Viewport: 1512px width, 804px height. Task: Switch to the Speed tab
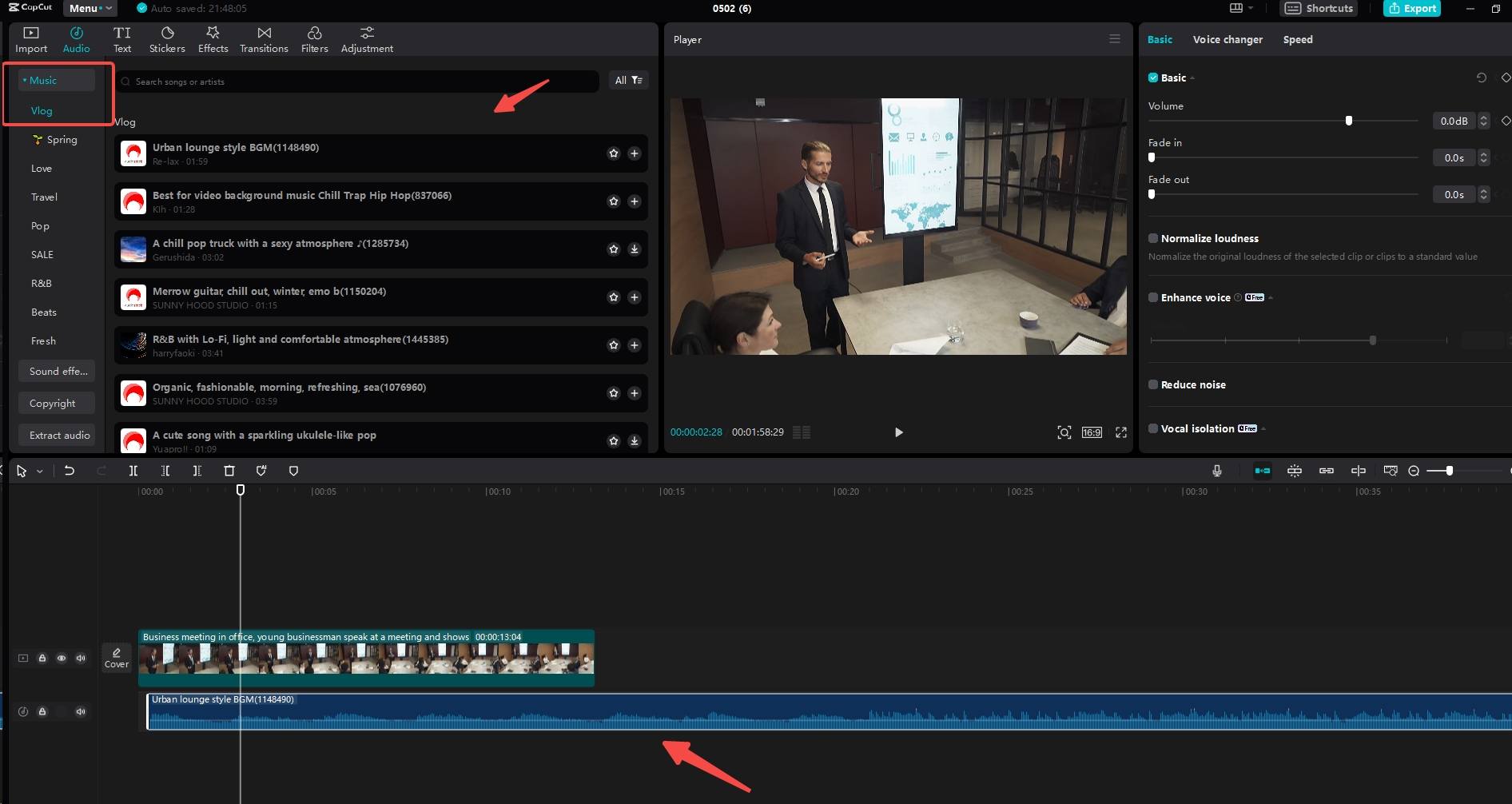(x=1298, y=39)
